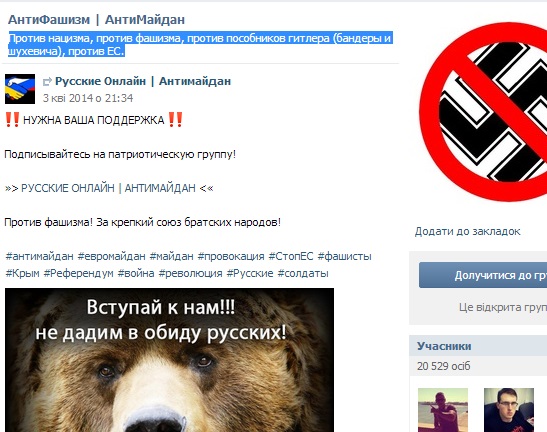Click the repost arrow icon beside Русские Онлайн
This screenshot has width=547, height=432.
pos(47,82)
